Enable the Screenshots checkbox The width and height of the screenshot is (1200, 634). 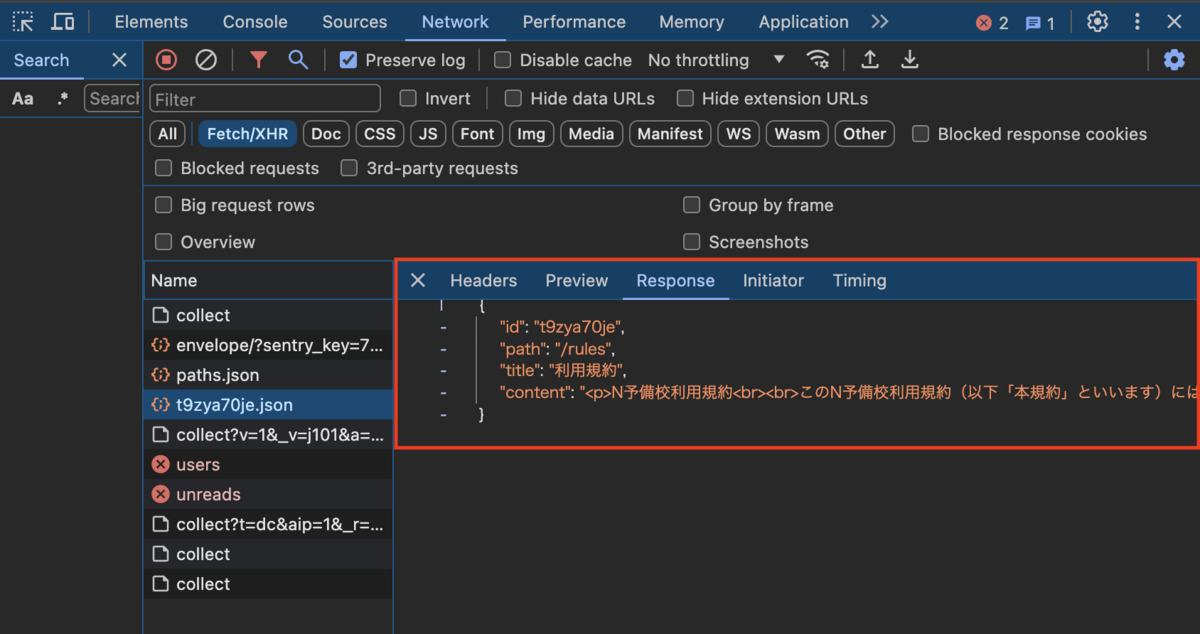click(x=691, y=242)
